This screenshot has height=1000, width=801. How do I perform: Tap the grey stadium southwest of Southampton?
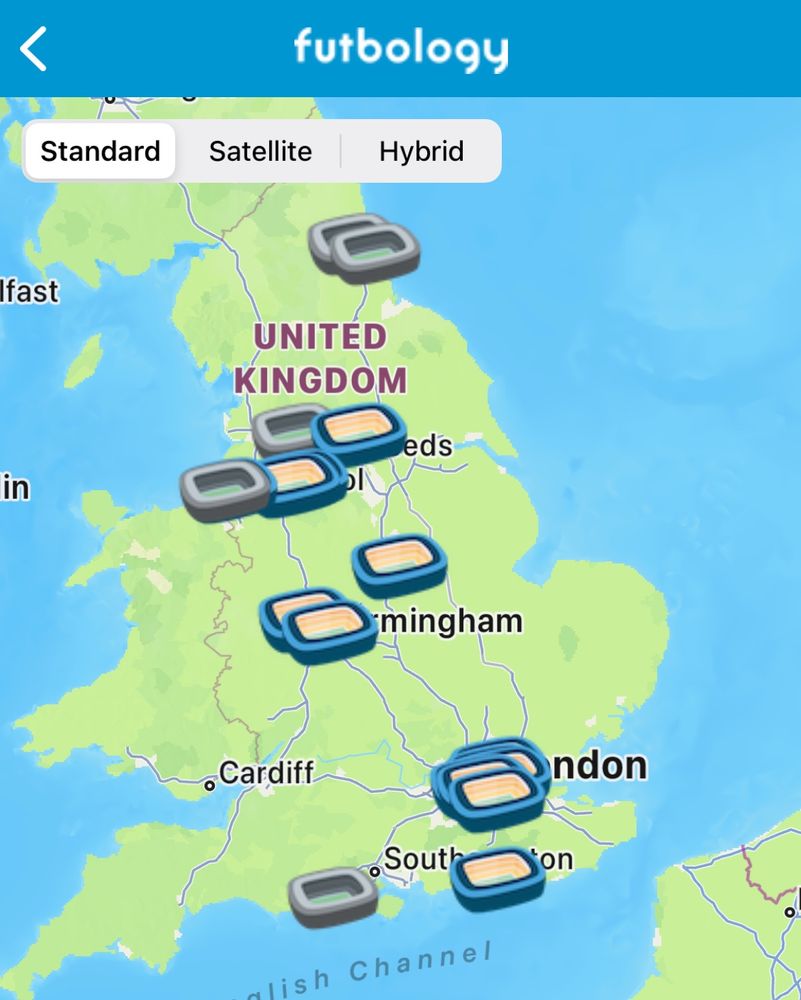[333, 897]
